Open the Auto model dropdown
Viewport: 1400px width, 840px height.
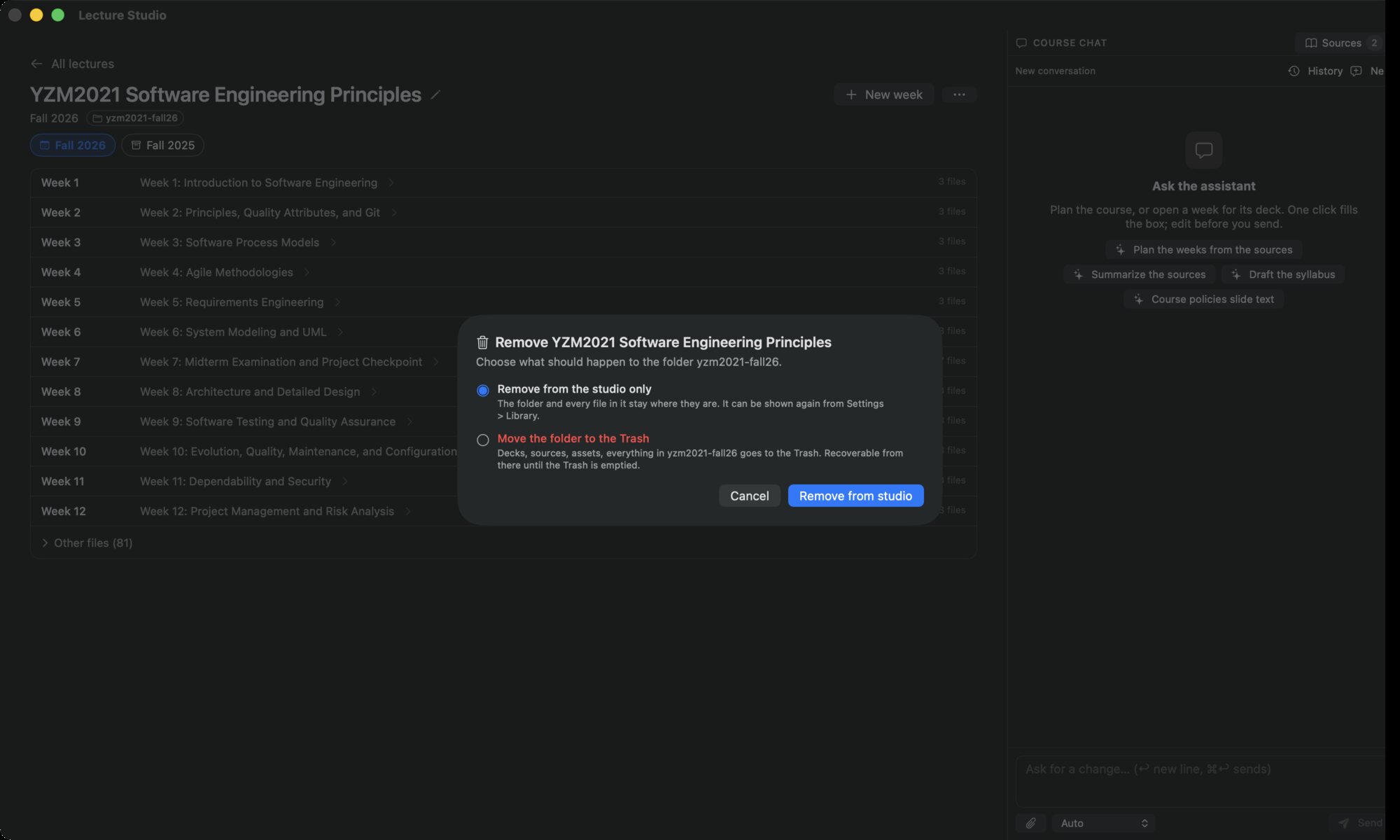point(1103,823)
